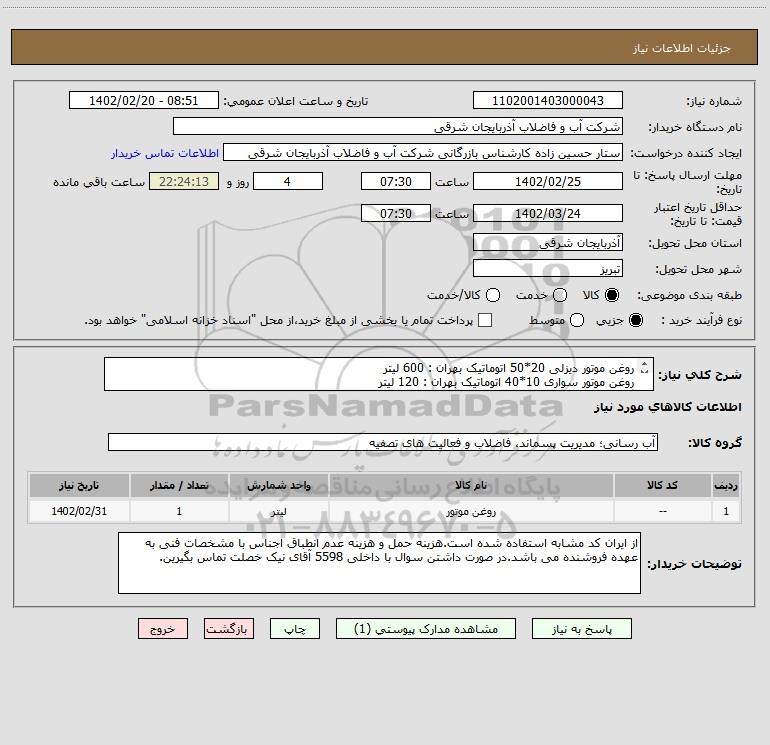Screen dimensions: 770x745
Task: Click the delivery city field تبریز
Action: (x=548, y=268)
